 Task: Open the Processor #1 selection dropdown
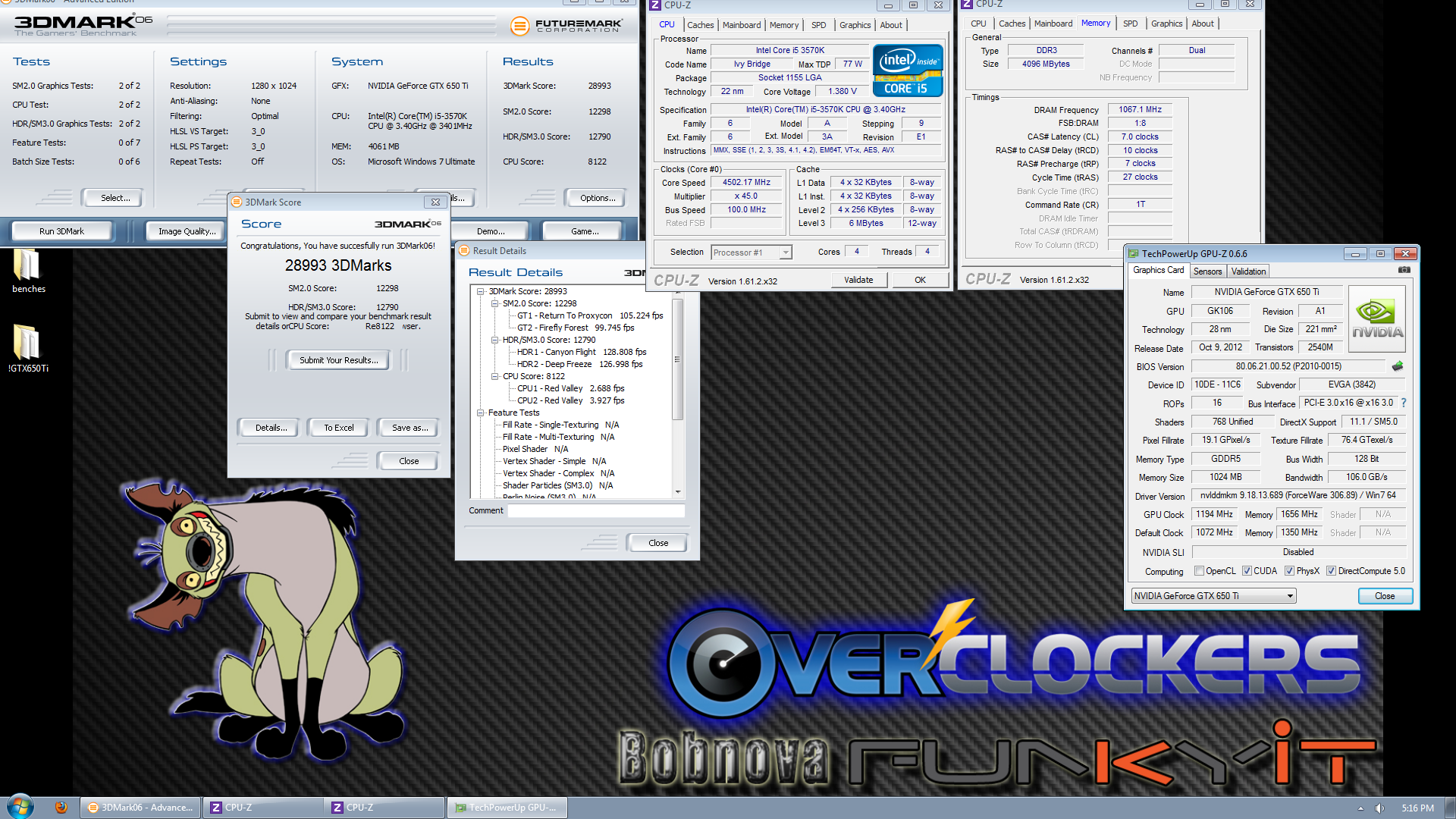point(752,253)
